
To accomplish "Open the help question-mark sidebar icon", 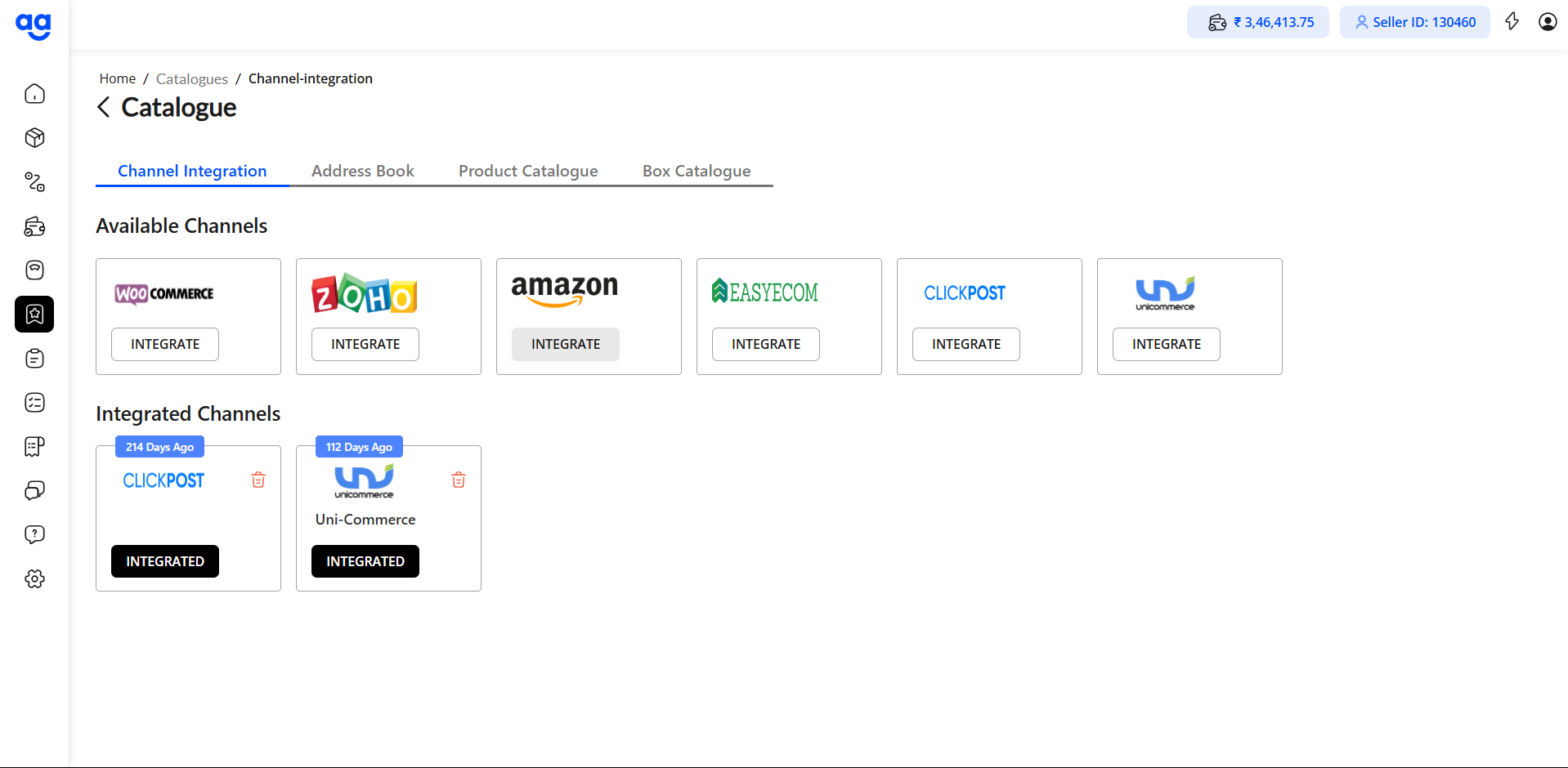I will [34, 534].
